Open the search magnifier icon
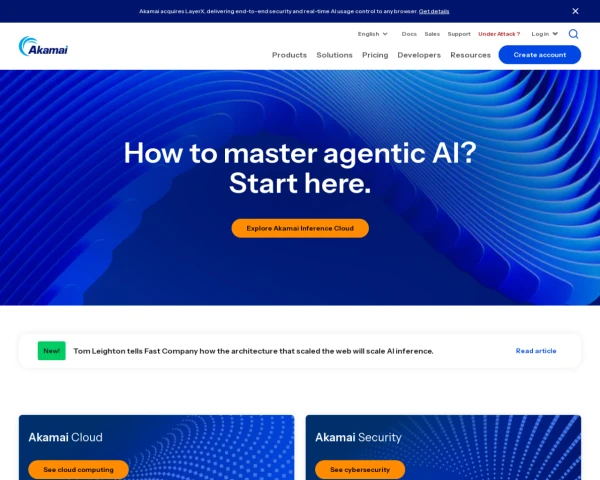 (x=573, y=34)
